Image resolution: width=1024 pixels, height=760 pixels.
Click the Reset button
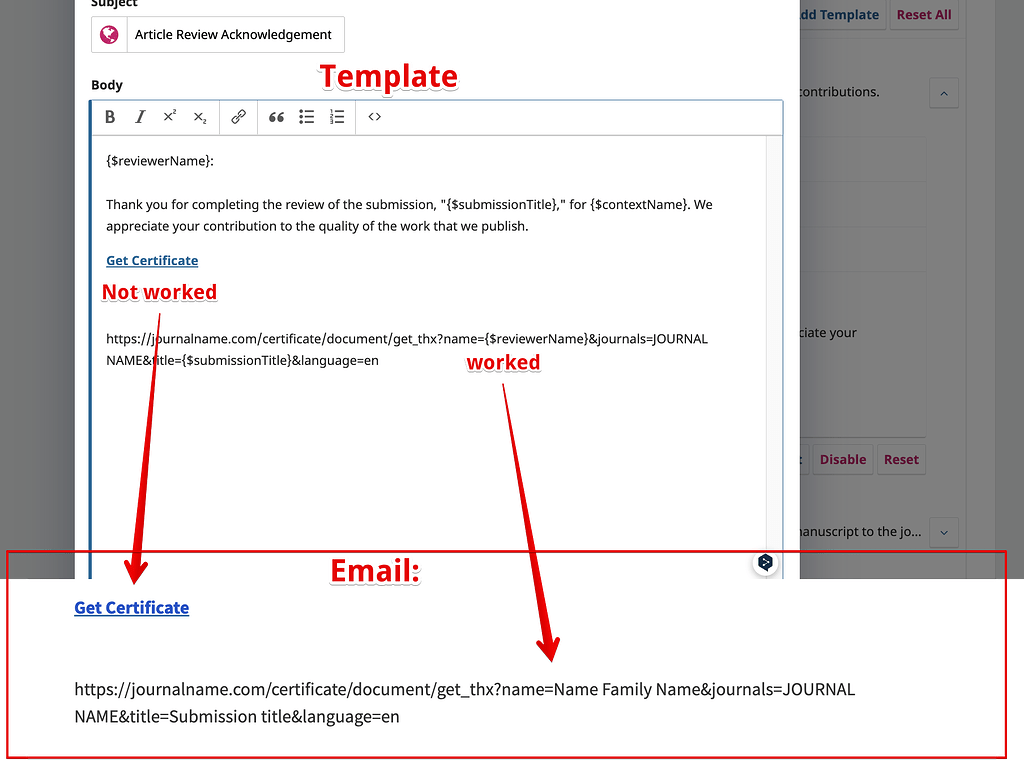pyautogui.click(x=901, y=459)
